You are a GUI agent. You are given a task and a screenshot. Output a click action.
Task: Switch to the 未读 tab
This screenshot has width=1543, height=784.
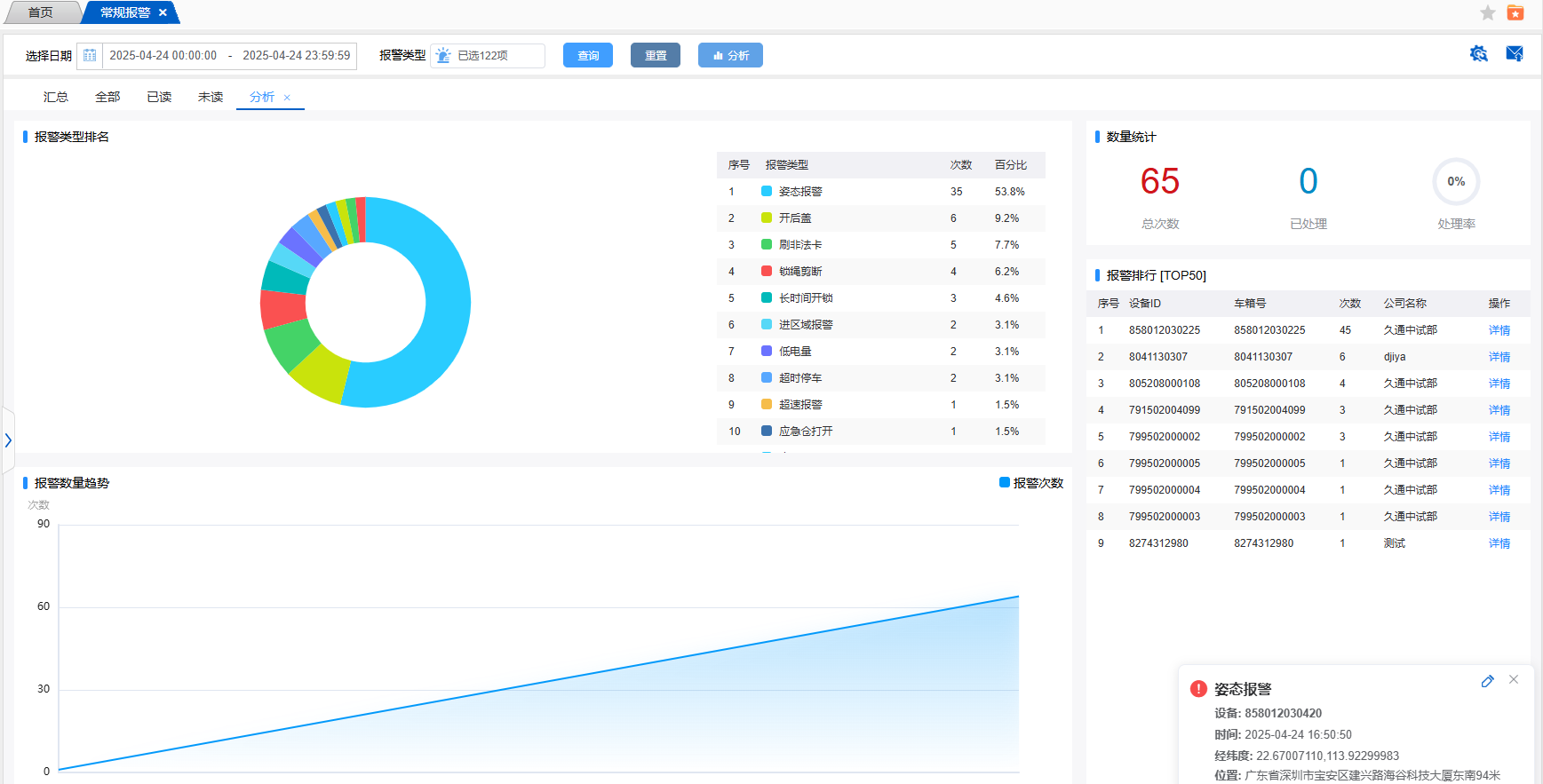[211, 97]
